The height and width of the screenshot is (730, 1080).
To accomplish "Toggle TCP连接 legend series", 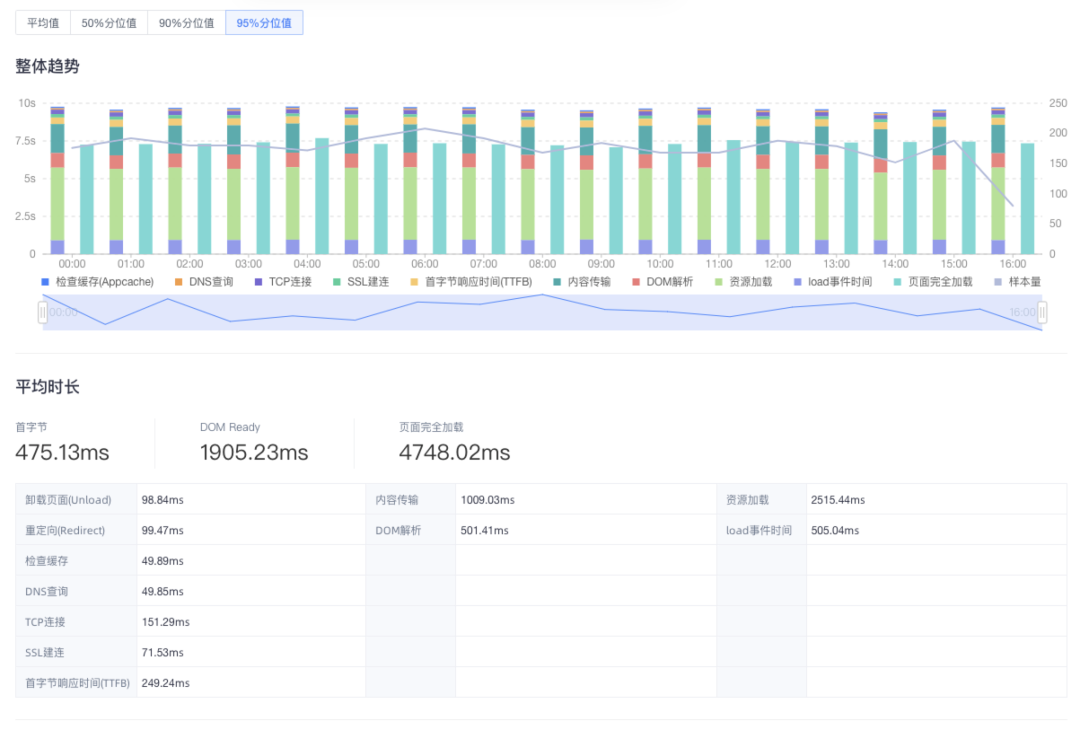I will (x=283, y=282).
